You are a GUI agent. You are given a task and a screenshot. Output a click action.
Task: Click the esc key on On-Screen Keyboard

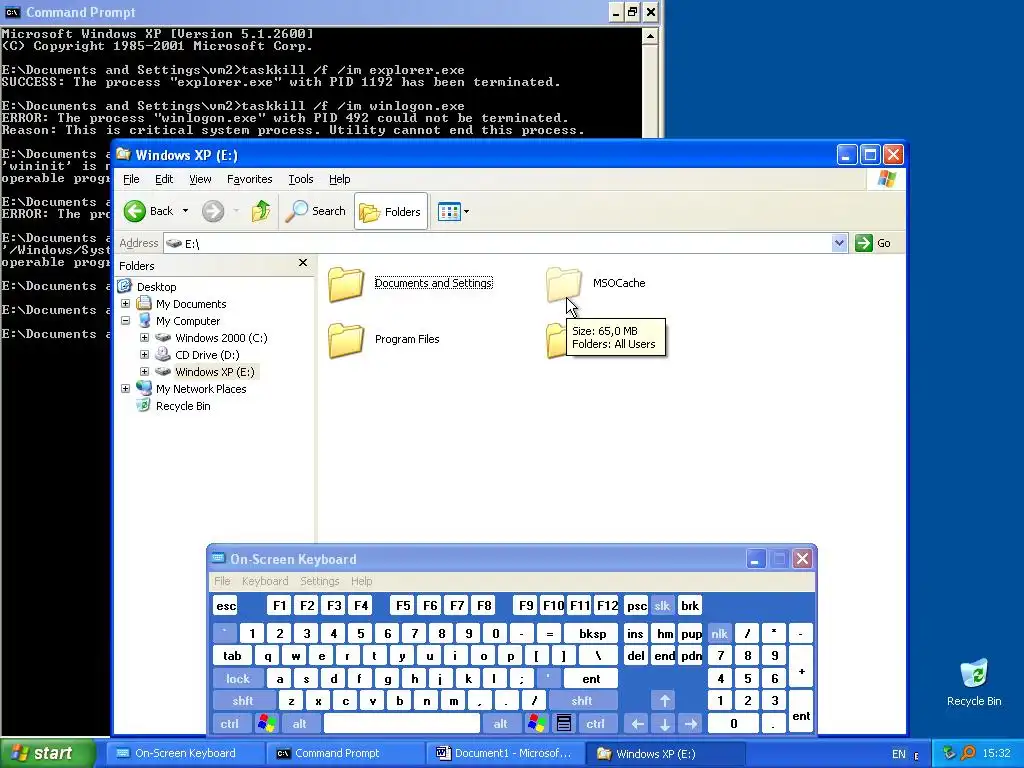click(226, 606)
